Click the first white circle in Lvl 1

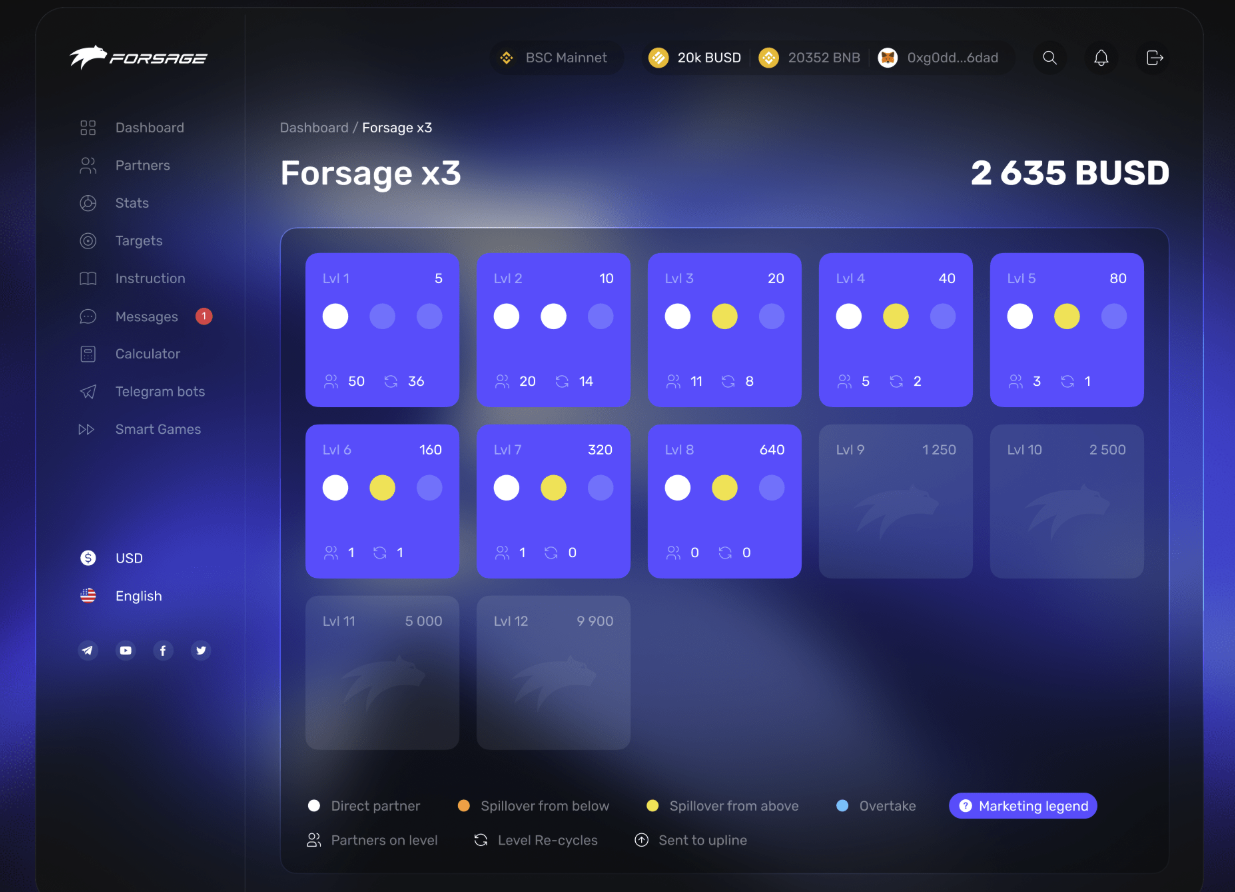click(336, 317)
